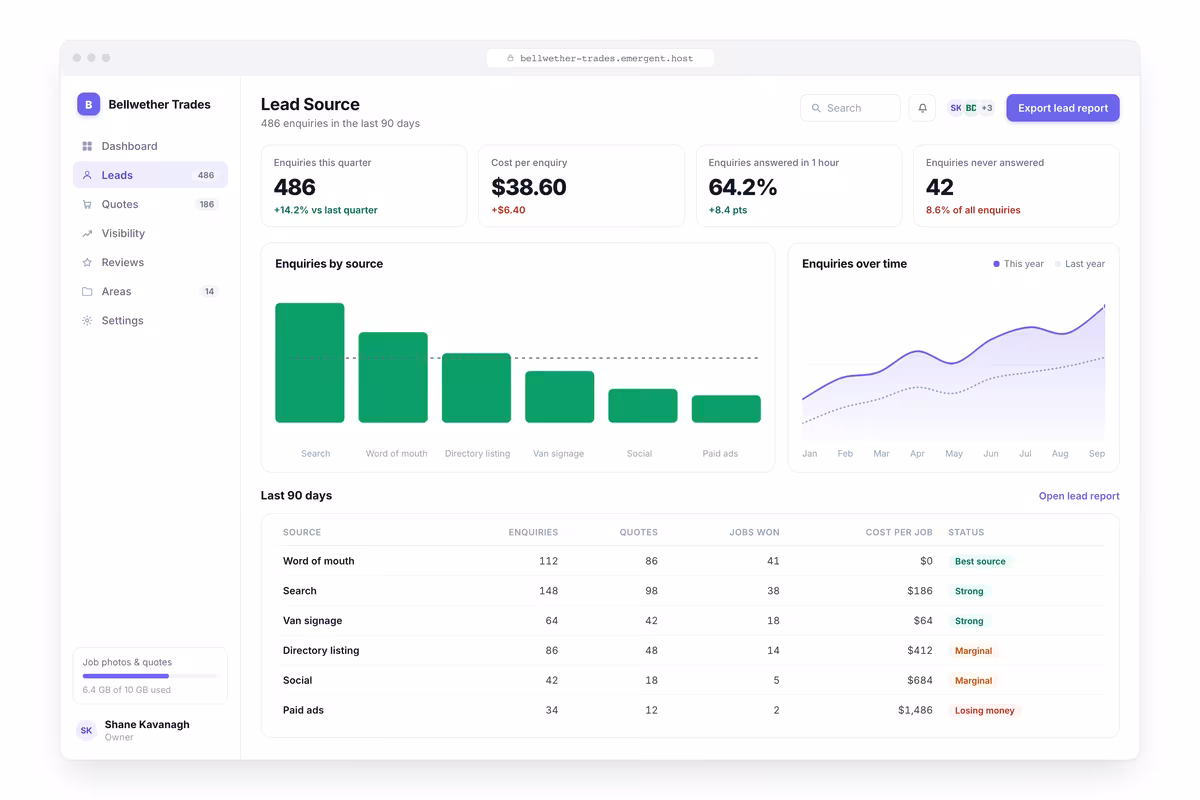Open lead report link

1079,496
